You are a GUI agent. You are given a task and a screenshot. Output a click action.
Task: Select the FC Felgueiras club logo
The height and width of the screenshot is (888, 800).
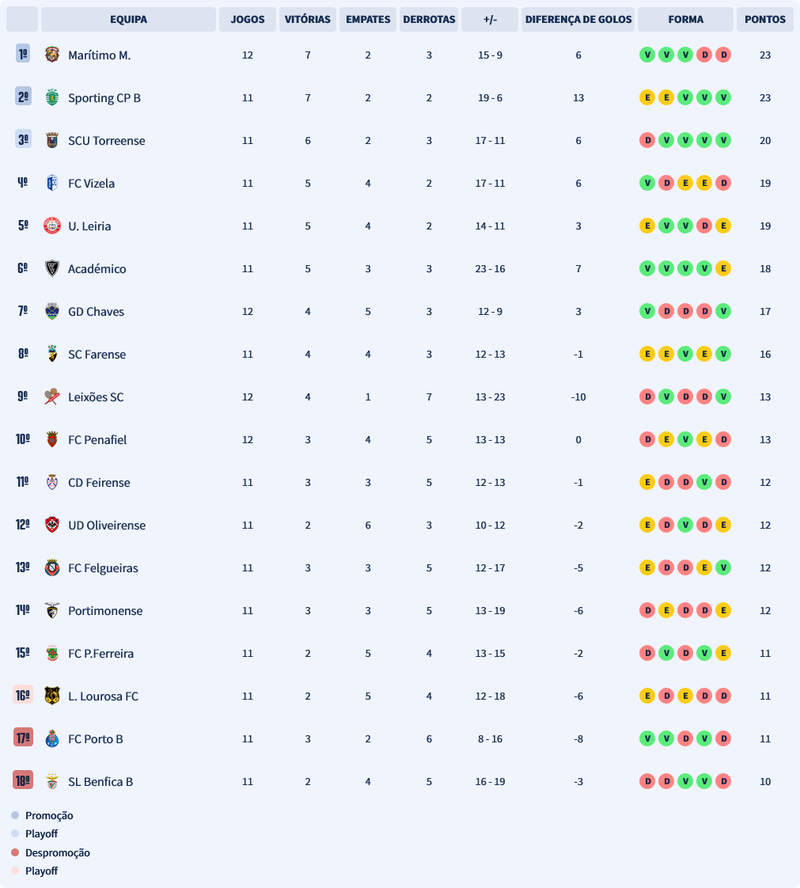(52, 568)
